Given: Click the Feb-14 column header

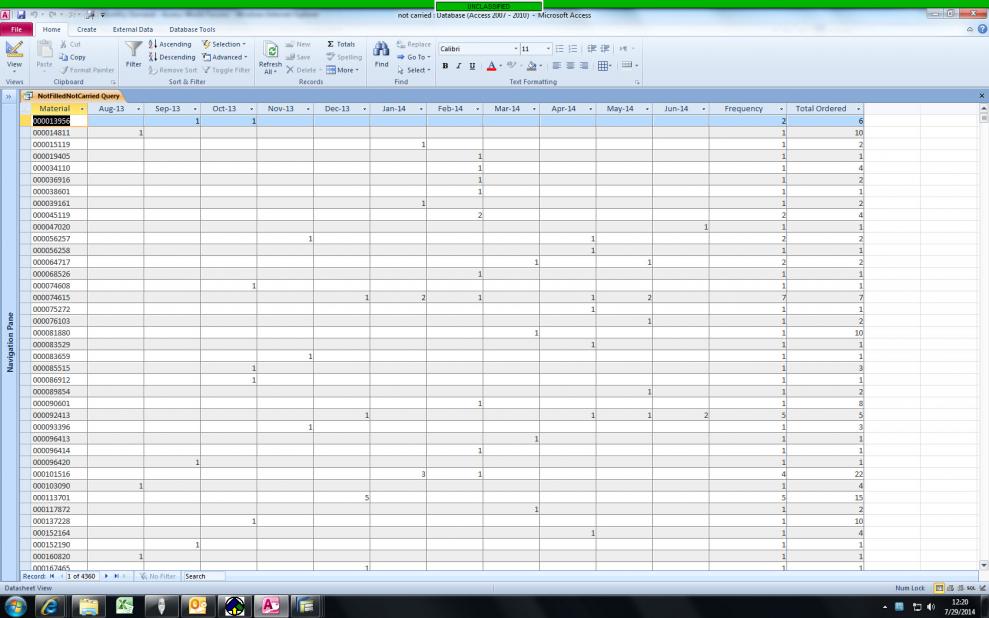Looking at the screenshot, I should pyautogui.click(x=454, y=108).
